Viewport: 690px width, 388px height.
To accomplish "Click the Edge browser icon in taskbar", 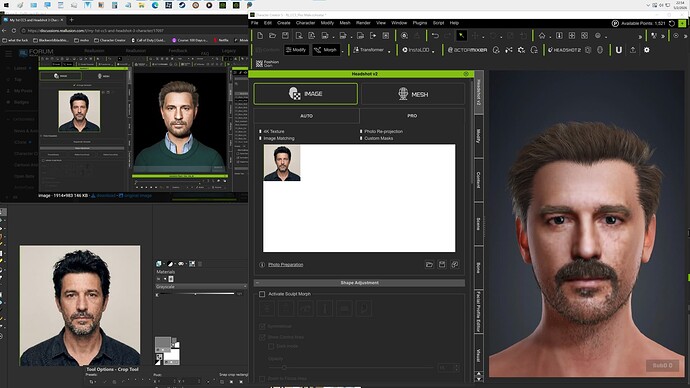I will click(x=155, y=5).
